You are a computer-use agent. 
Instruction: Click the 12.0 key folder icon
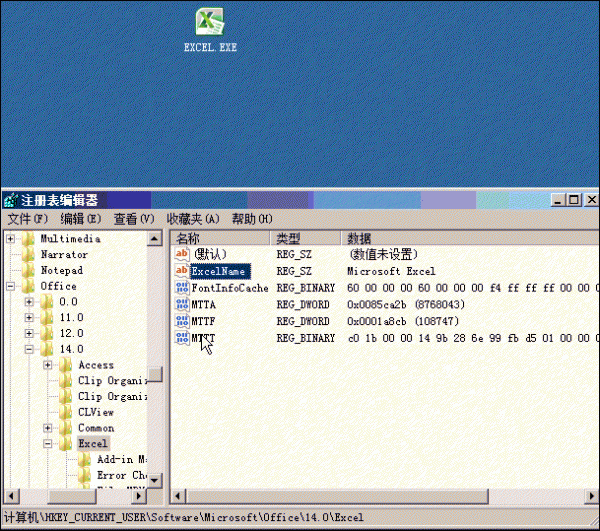(x=47, y=333)
